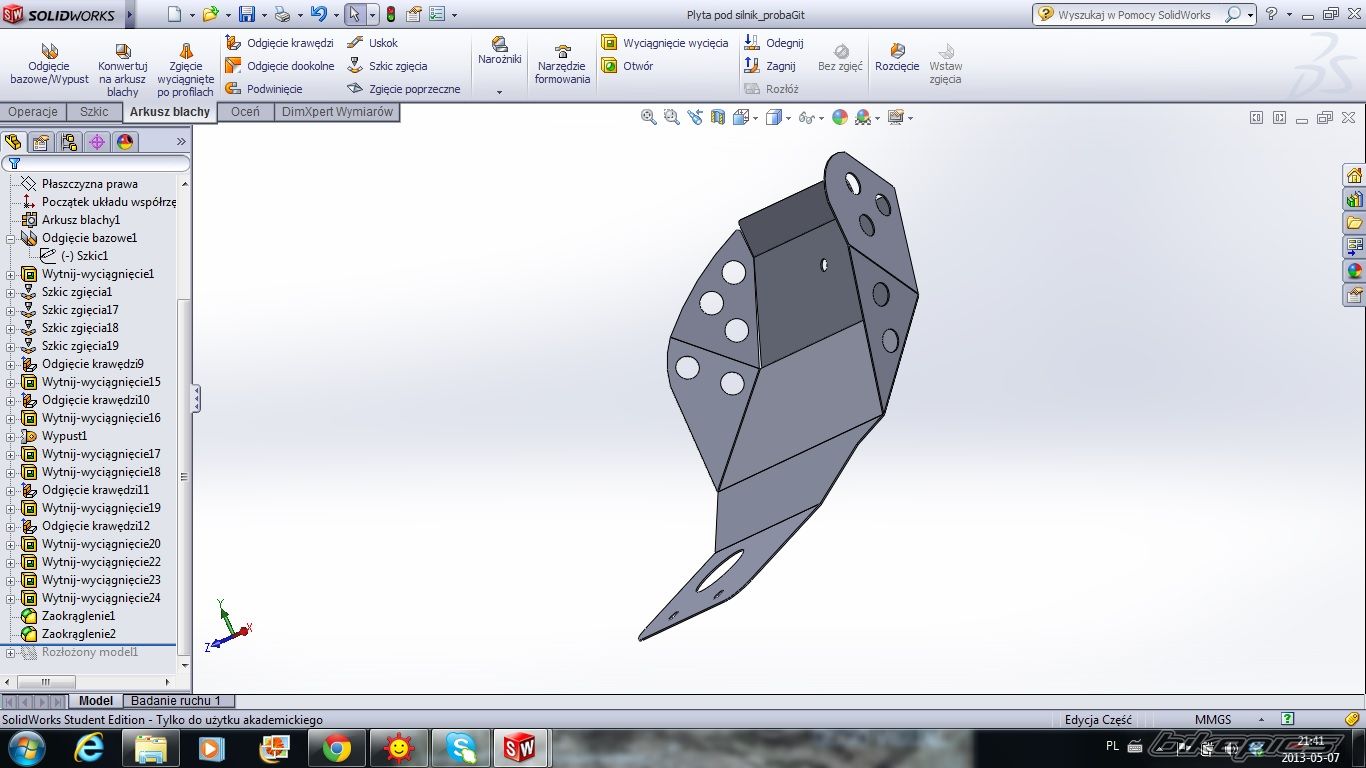Click the Rozcięcie tool
This screenshot has width=1366, height=768.
897,57
